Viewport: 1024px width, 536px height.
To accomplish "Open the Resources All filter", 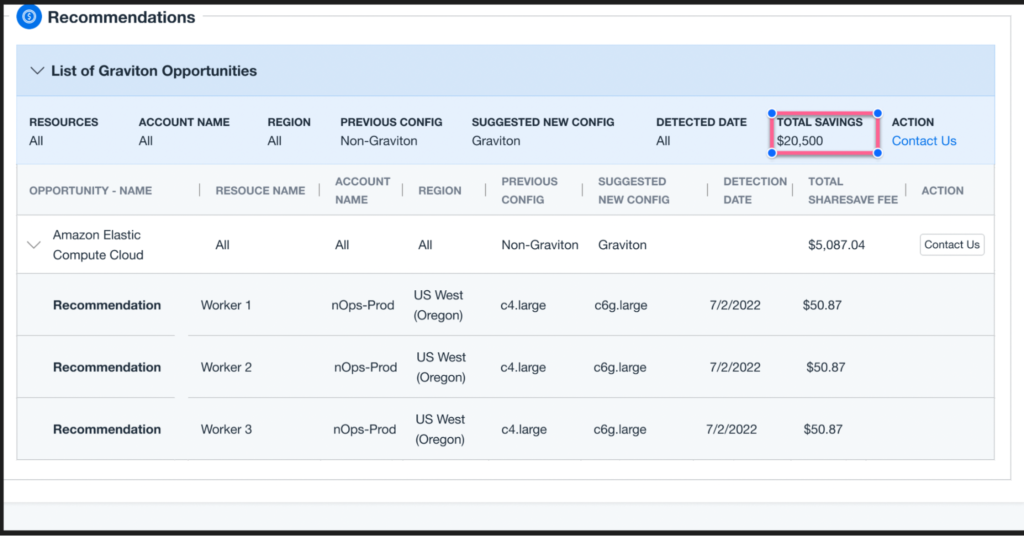I will coord(36,141).
